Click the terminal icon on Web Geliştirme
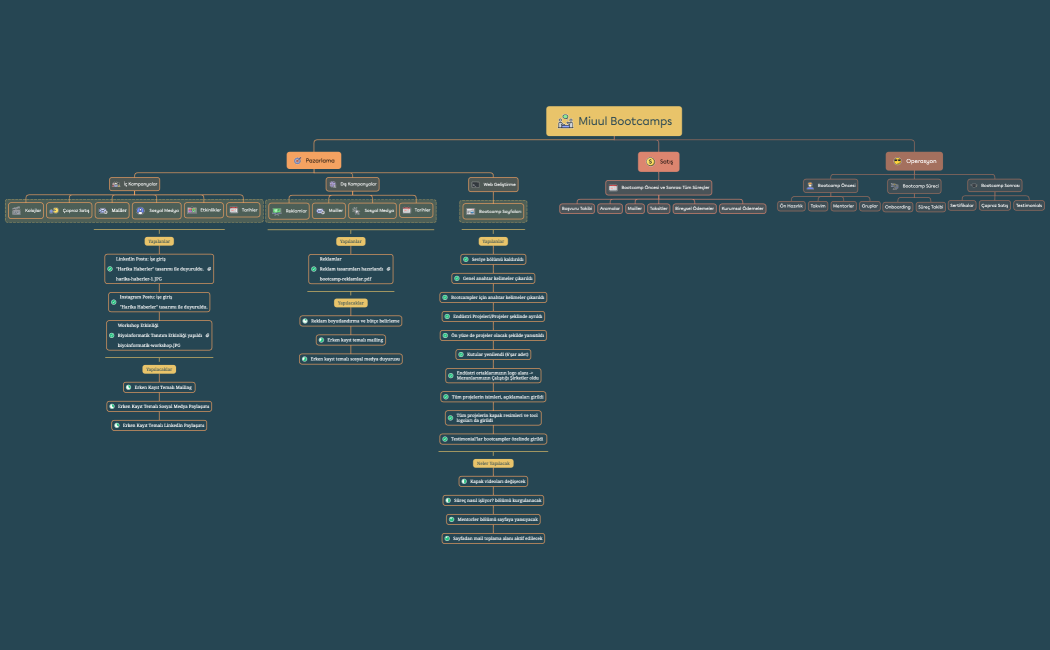This screenshot has height=650, width=1050. (475, 185)
